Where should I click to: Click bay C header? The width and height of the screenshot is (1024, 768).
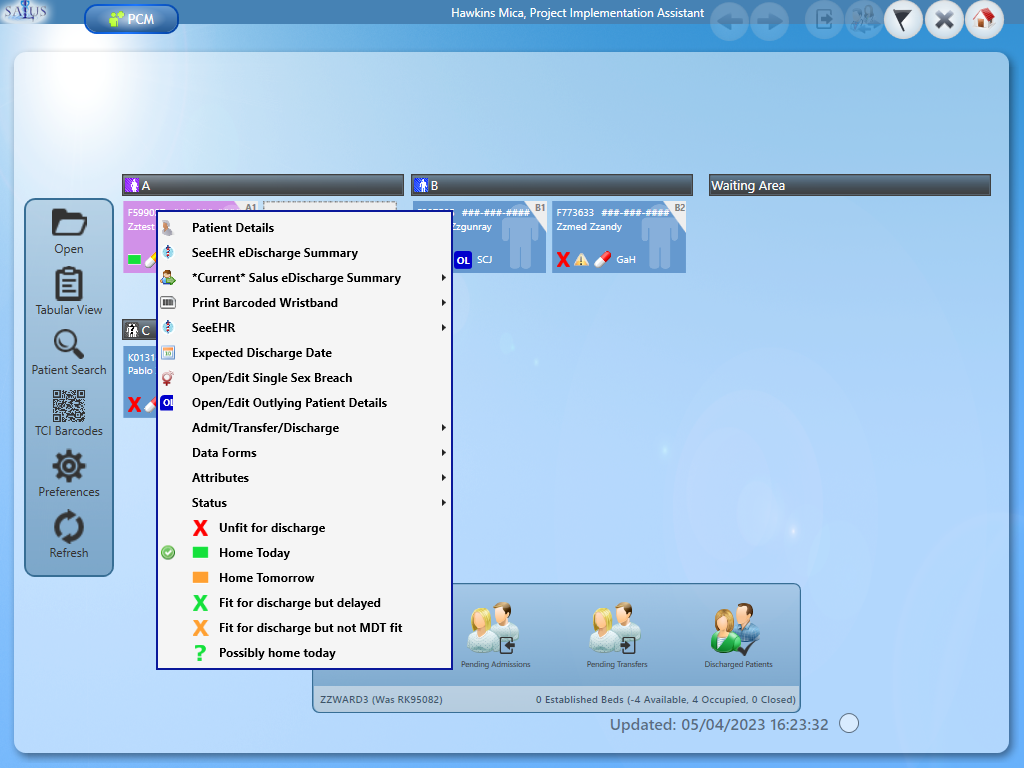pyautogui.click(x=139, y=330)
